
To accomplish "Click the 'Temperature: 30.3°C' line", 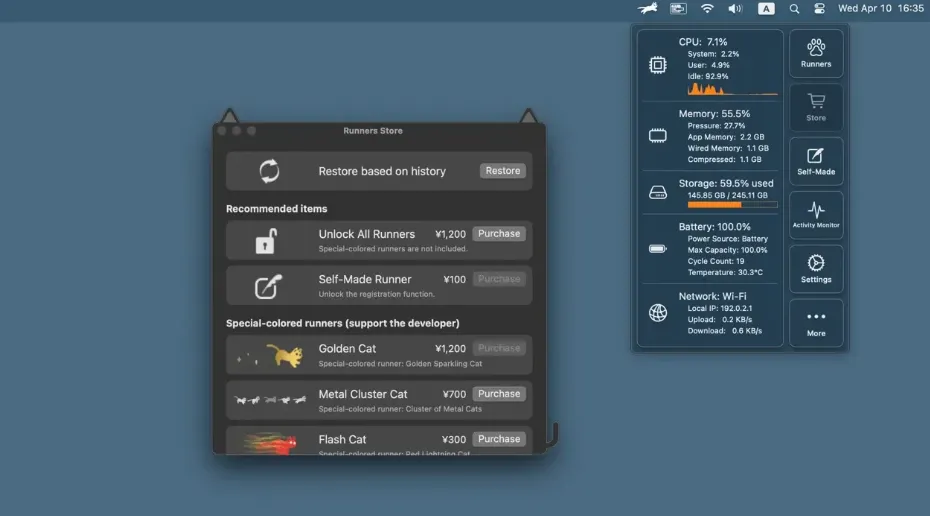I will click(725, 272).
